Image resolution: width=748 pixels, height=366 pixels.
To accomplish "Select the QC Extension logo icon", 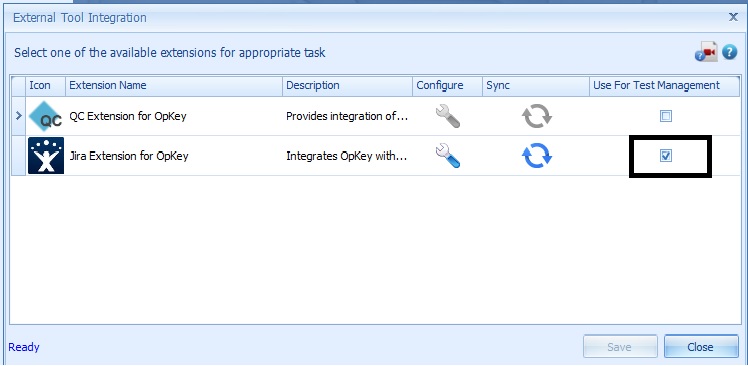I will (46, 116).
